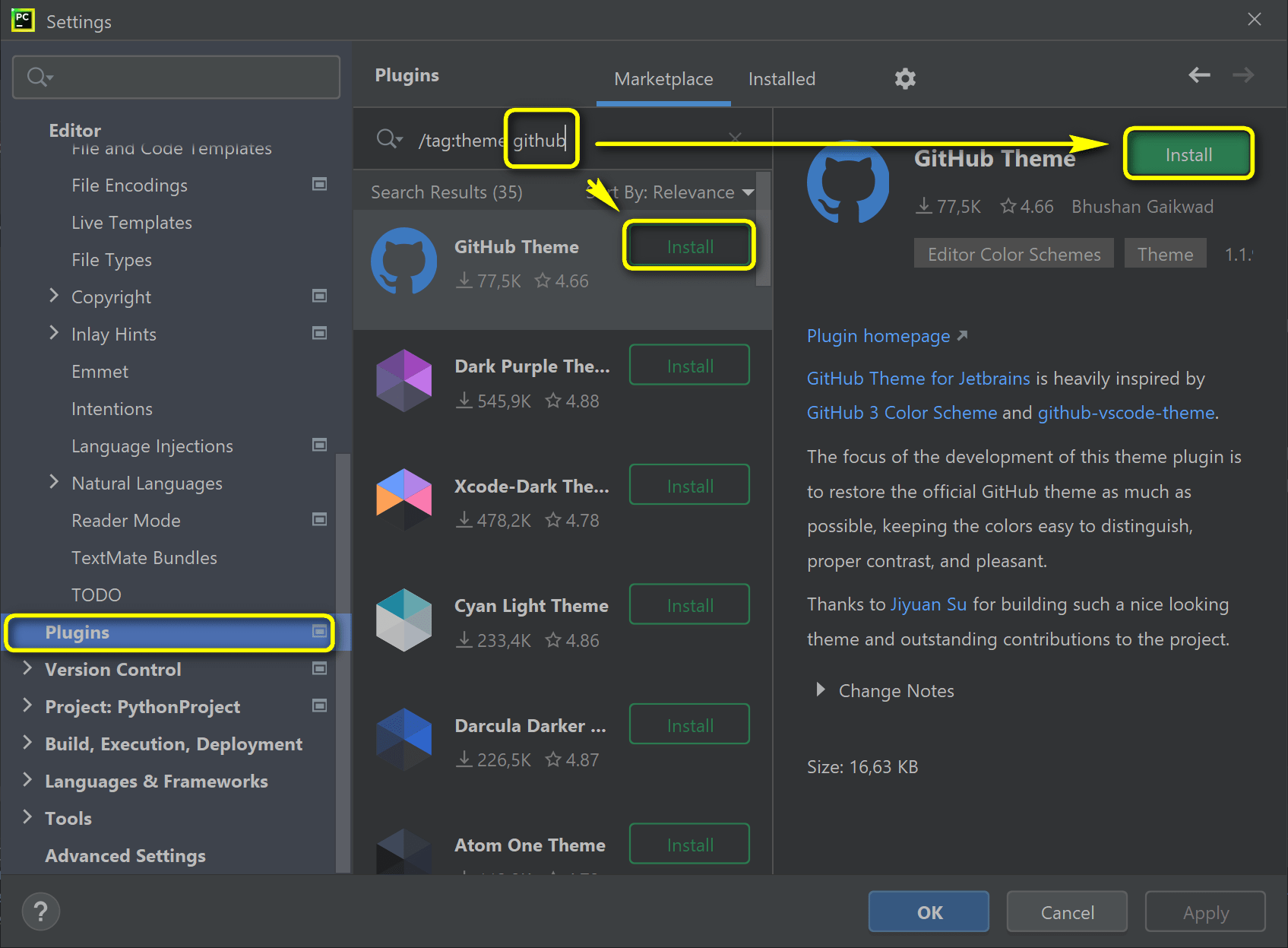Click the project-level icon beside Inlay Hints
The width and height of the screenshot is (1288, 948).
click(320, 333)
